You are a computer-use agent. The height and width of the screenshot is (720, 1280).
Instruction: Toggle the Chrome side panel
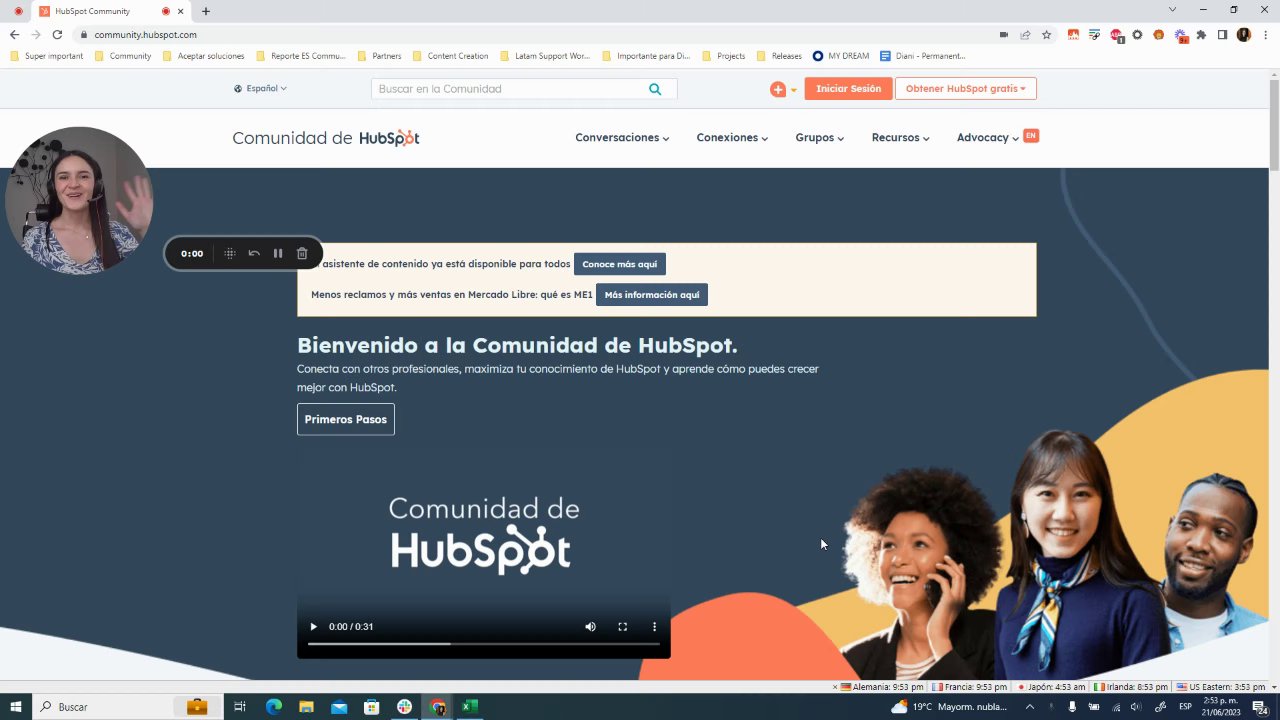click(1222, 34)
